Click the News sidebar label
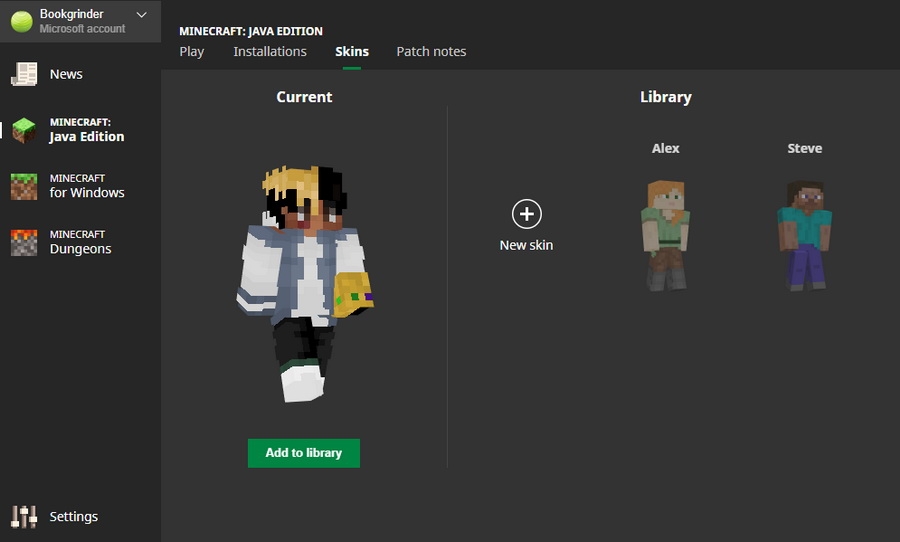Screen dimensions: 900x542 click(x=66, y=74)
